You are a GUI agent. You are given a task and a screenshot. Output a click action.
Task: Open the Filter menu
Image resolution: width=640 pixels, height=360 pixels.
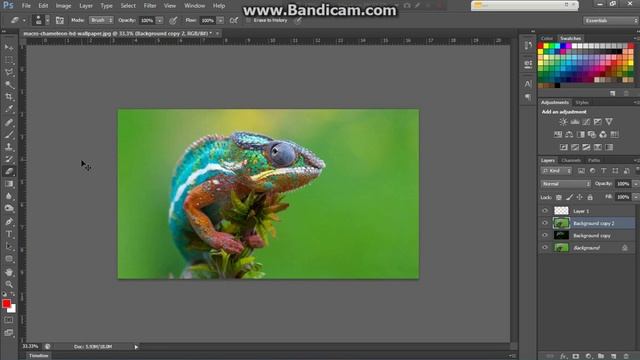tap(150, 6)
